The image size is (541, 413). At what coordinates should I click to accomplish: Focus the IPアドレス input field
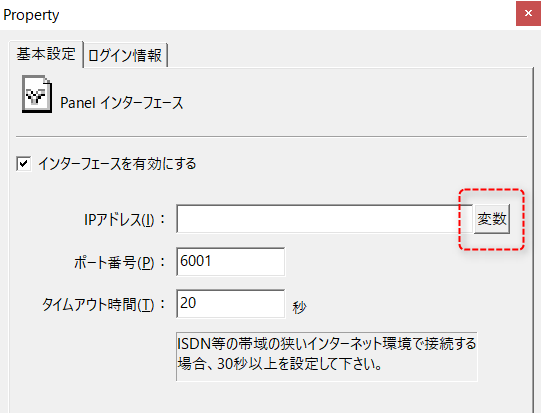(x=325, y=219)
